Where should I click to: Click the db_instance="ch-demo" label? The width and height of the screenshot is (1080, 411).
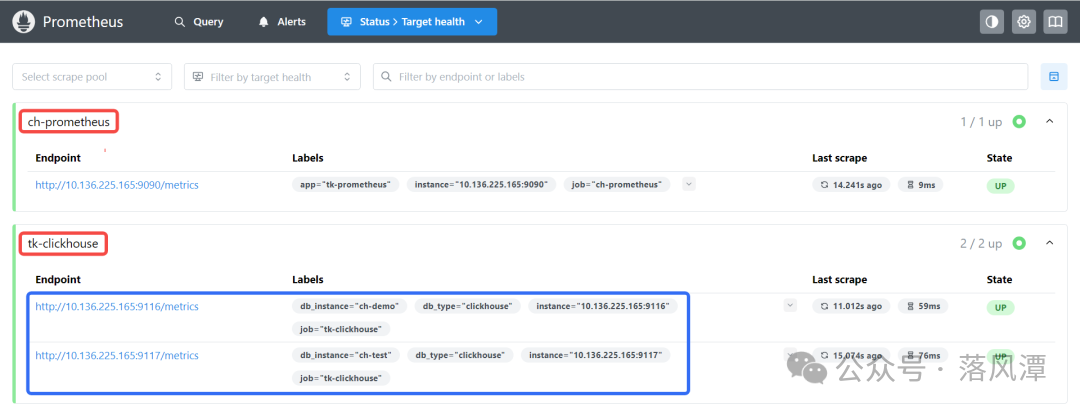pos(350,306)
